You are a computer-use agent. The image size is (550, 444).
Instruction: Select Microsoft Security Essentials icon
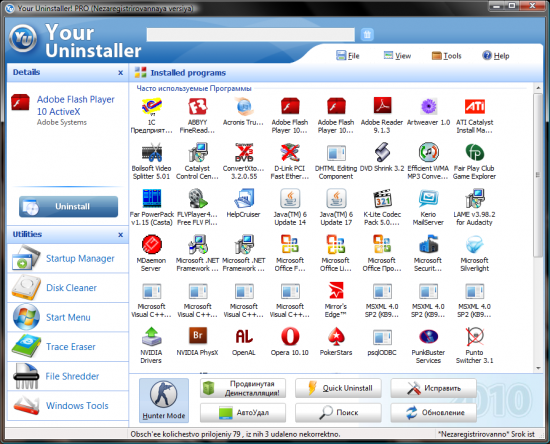[428, 244]
